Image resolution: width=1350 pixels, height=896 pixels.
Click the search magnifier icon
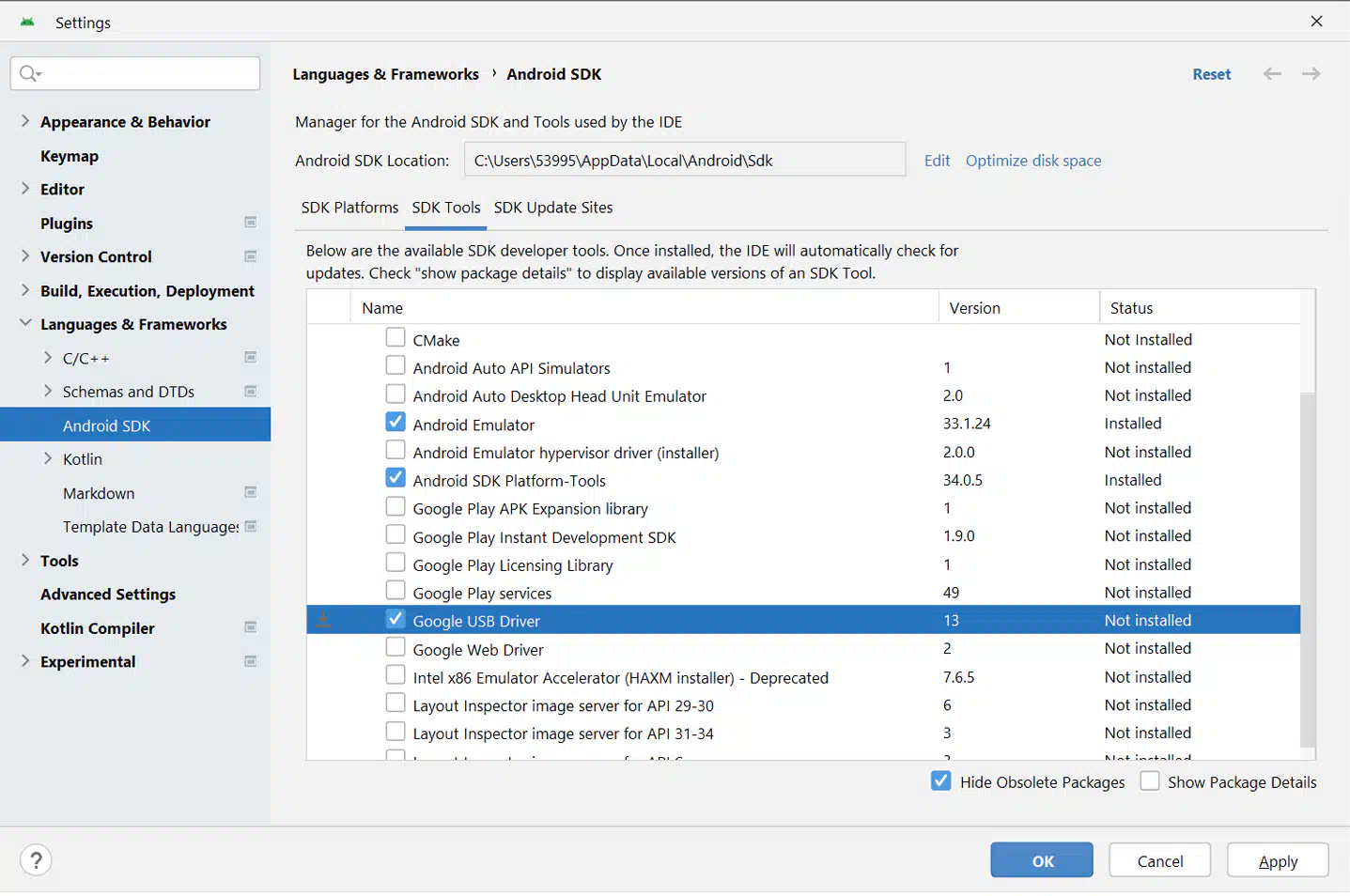click(30, 73)
